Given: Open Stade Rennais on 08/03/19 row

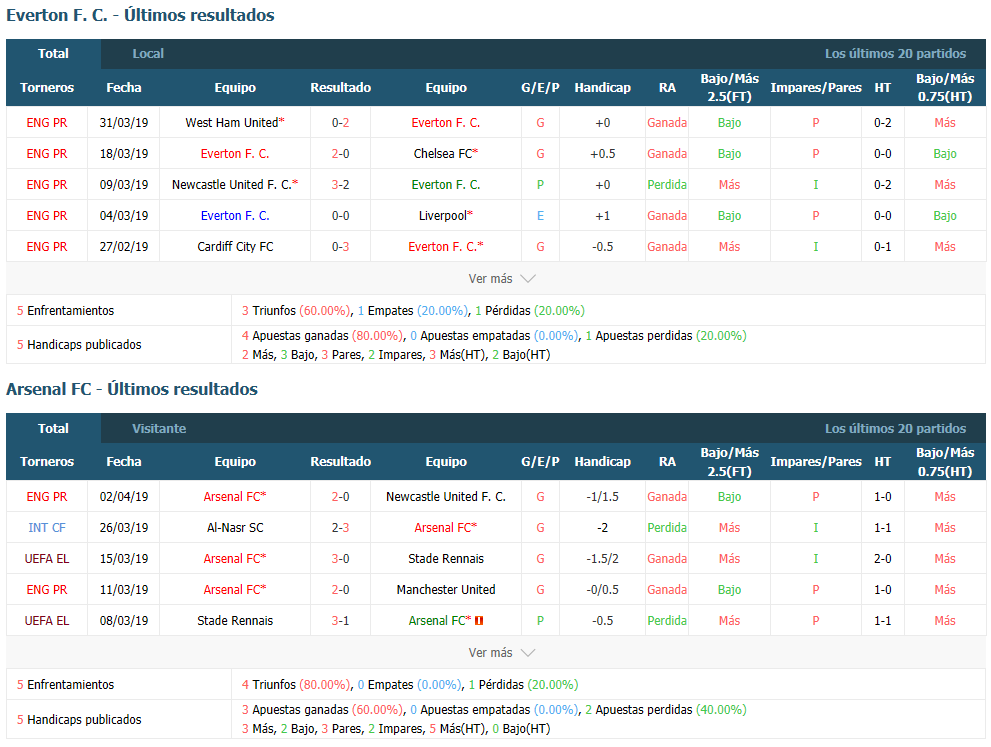Looking at the screenshot, I should (235, 621).
